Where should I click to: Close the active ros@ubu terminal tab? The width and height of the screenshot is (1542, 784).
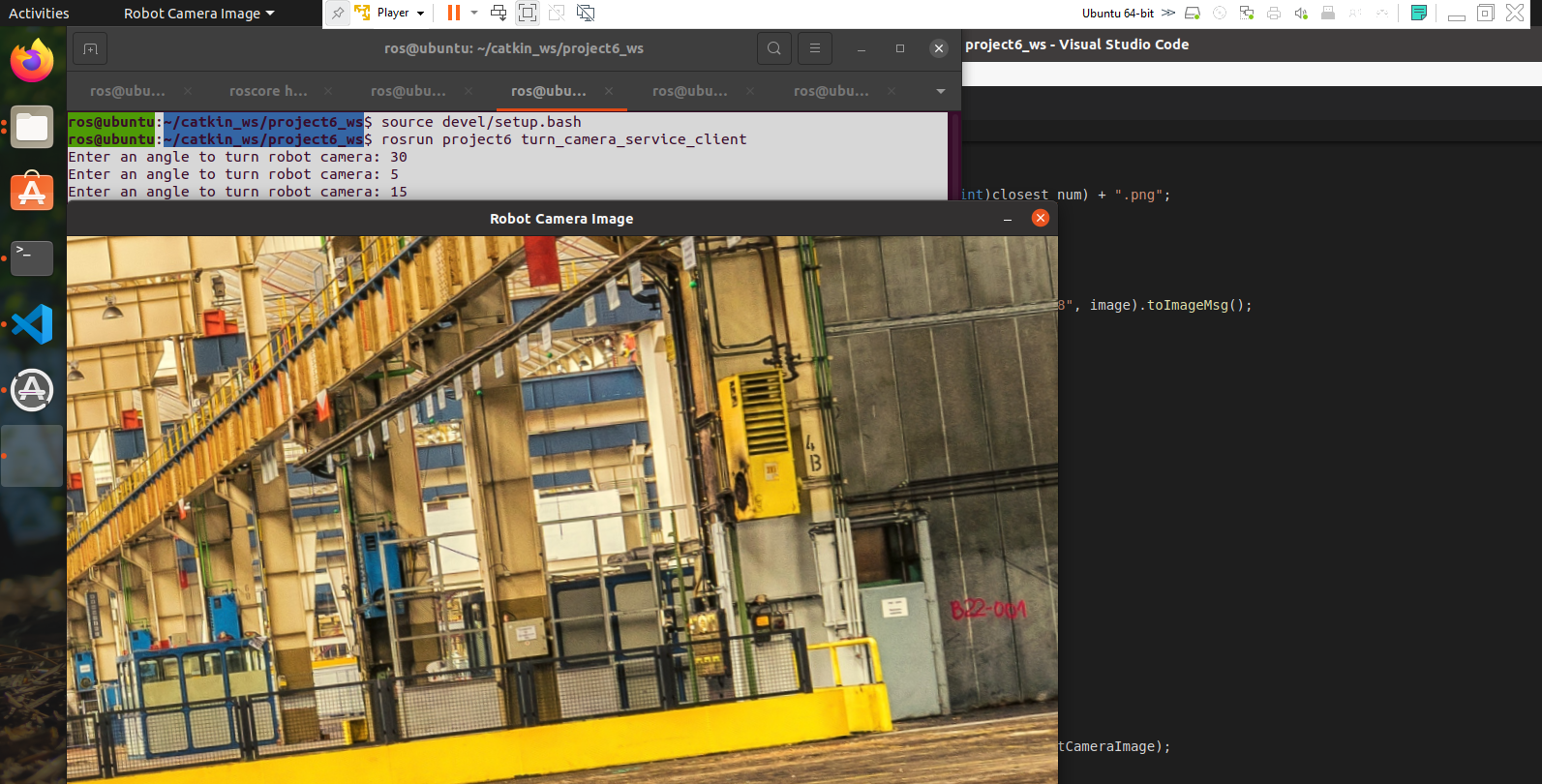coord(609,91)
